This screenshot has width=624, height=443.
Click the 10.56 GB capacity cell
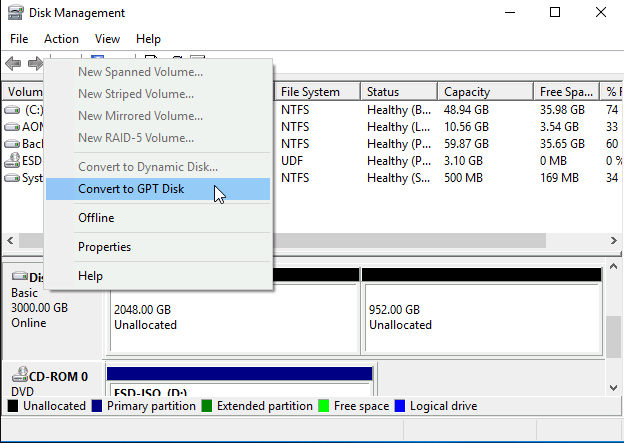click(x=466, y=127)
